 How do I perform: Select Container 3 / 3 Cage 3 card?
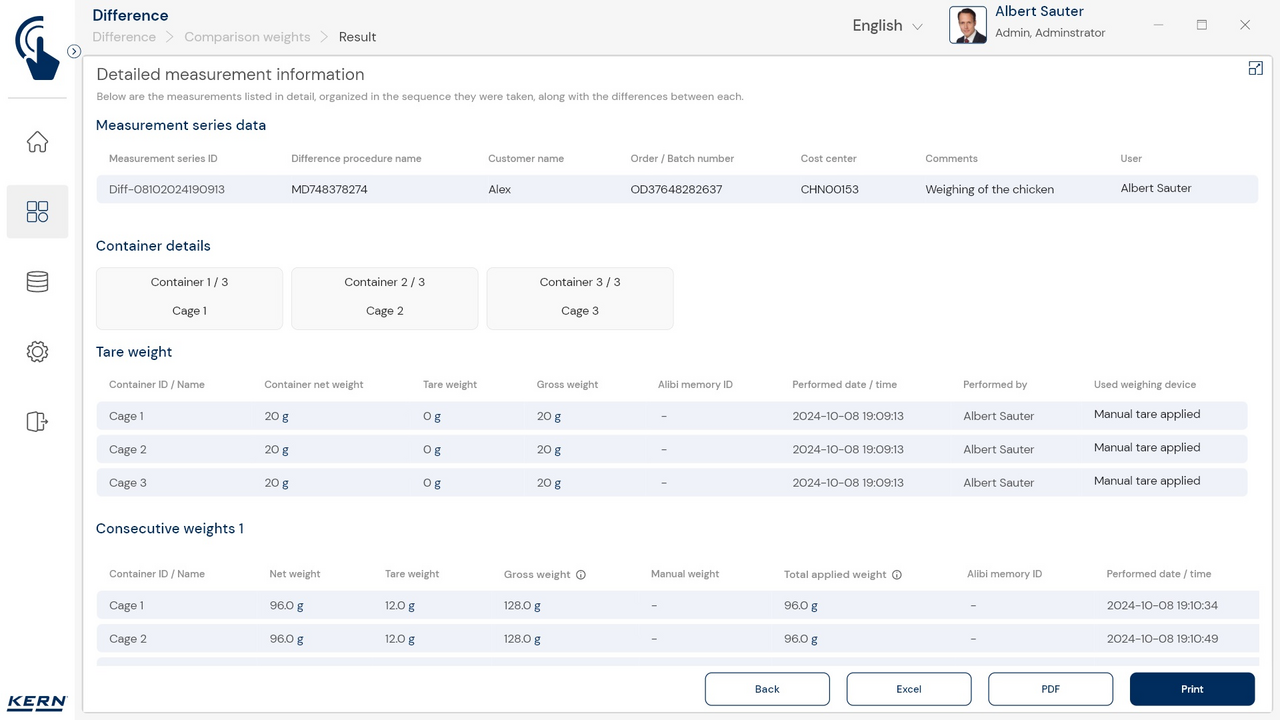pos(580,297)
